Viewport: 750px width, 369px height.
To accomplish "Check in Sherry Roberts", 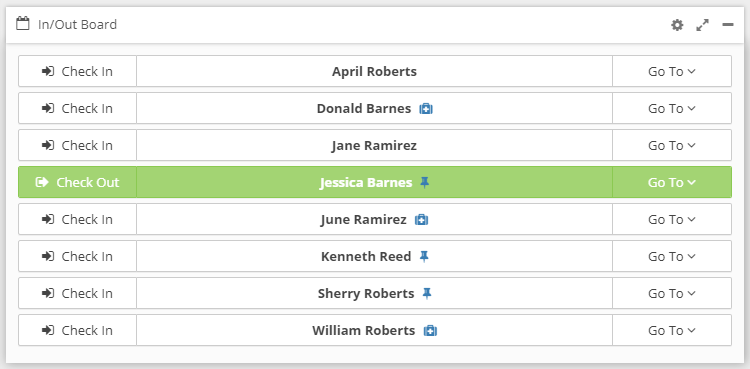I will point(77,293).
